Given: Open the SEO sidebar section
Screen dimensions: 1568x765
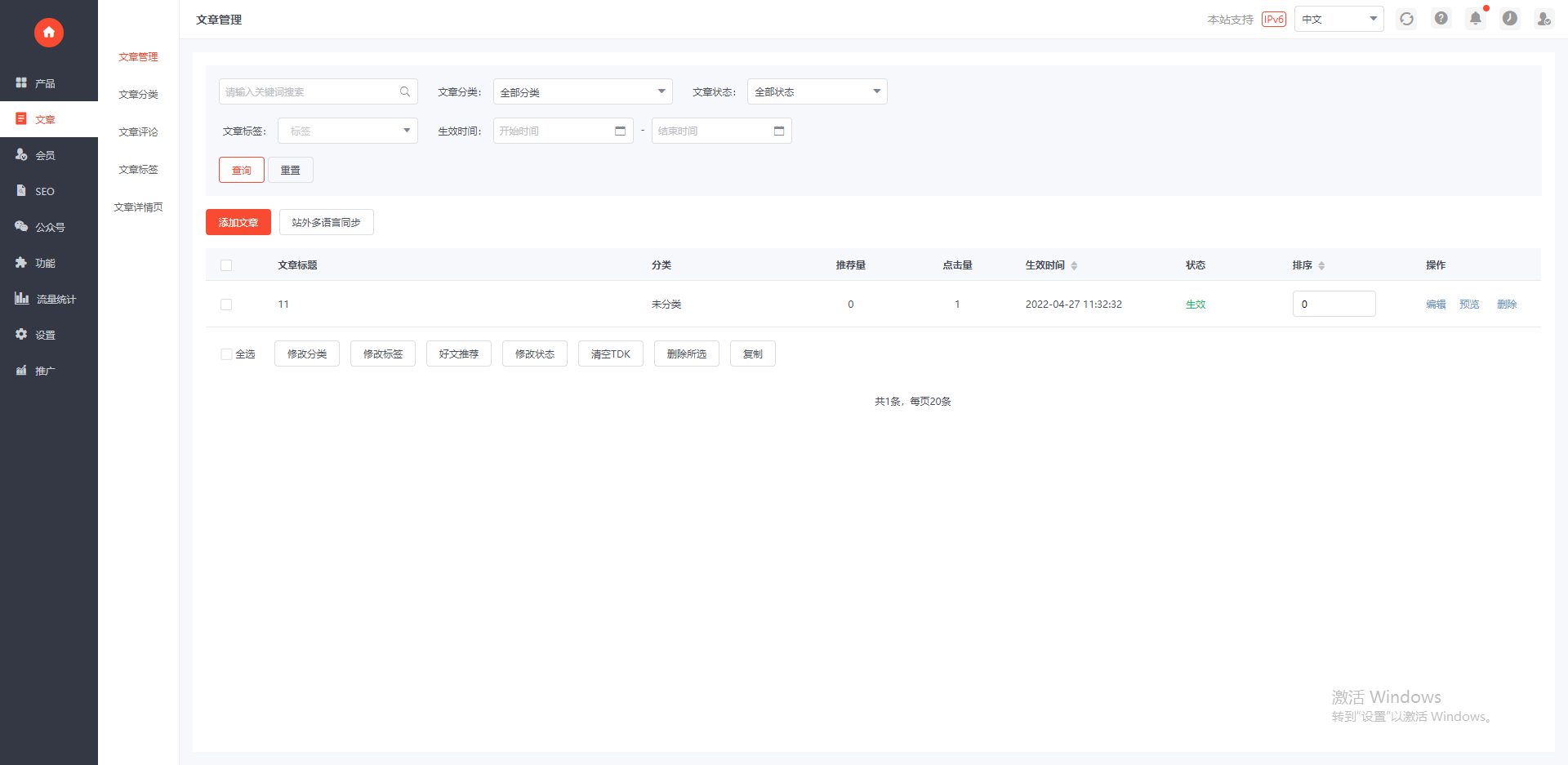Looking at the screenshot, I should (49, 191).
